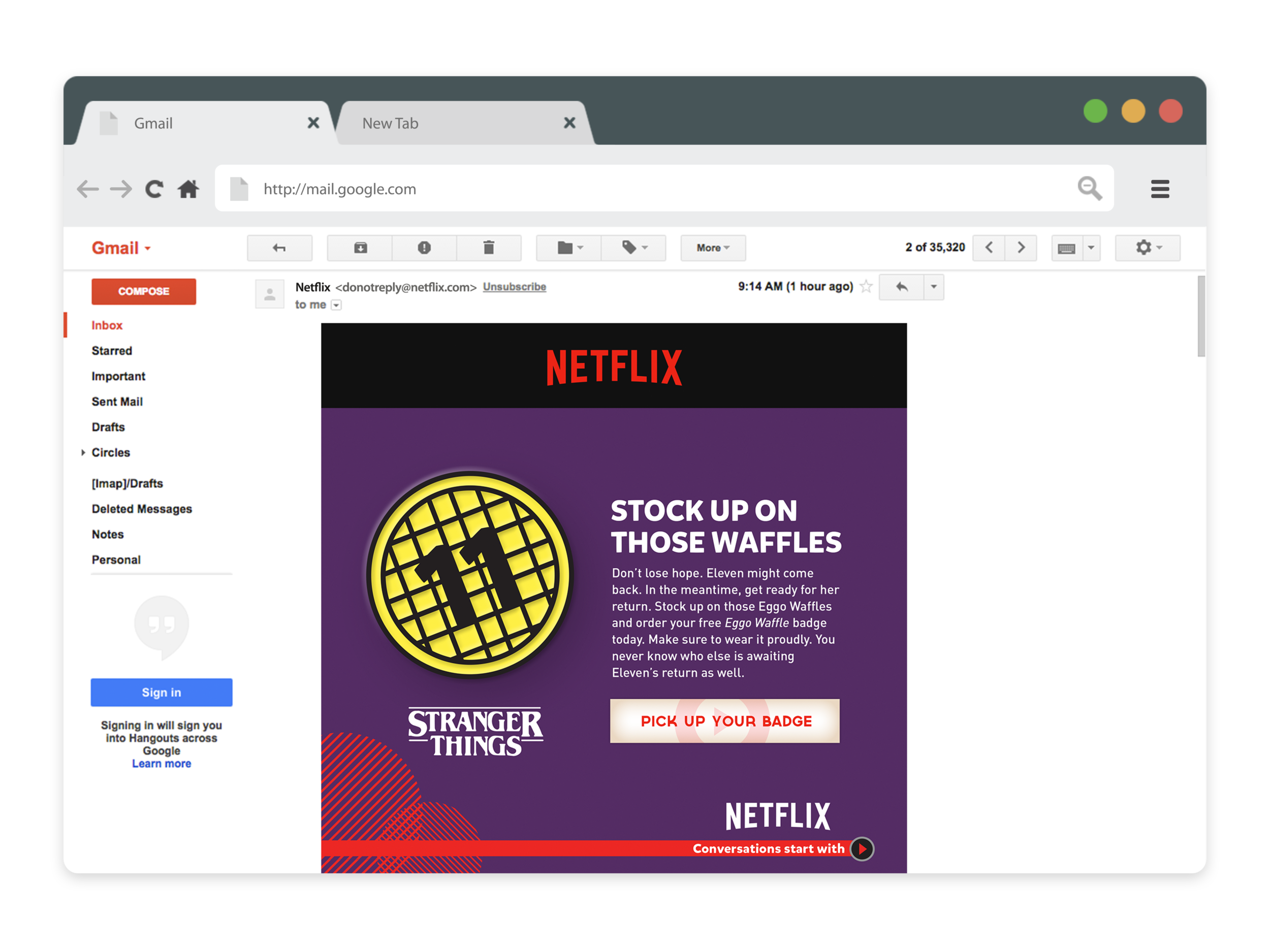Viewport: 1270px width, 952px height.
Task: Open the Inbox folder
Action: coord(107,325)
